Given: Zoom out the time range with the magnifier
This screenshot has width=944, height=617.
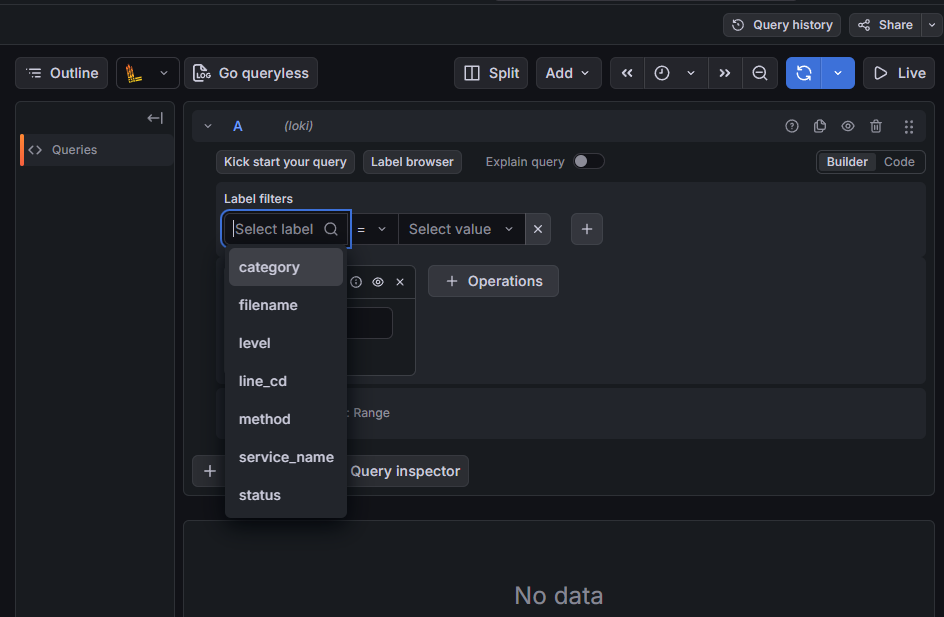Looking at the screenshot, I should (x=760, y=72).
